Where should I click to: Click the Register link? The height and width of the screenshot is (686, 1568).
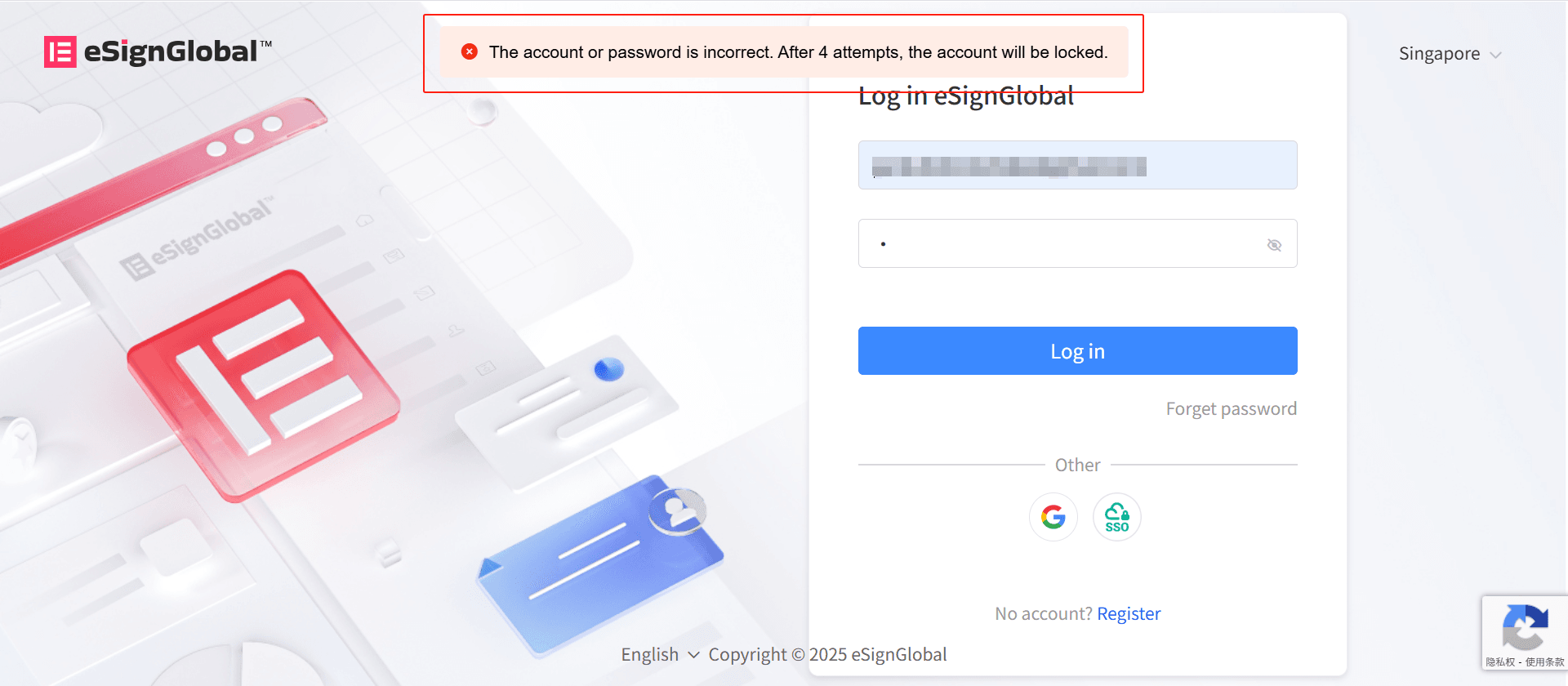pos(1129,613)
